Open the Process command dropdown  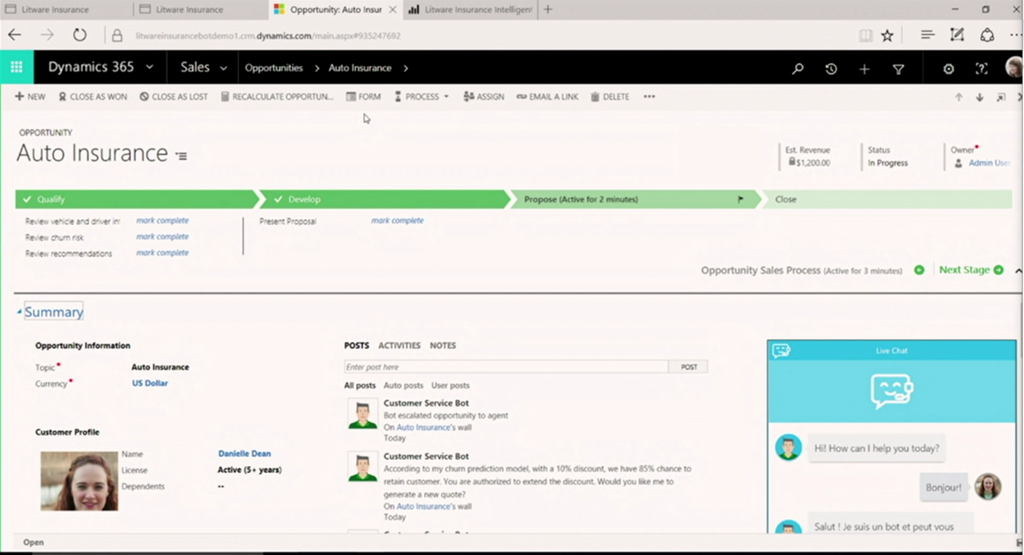pos(421,97)
